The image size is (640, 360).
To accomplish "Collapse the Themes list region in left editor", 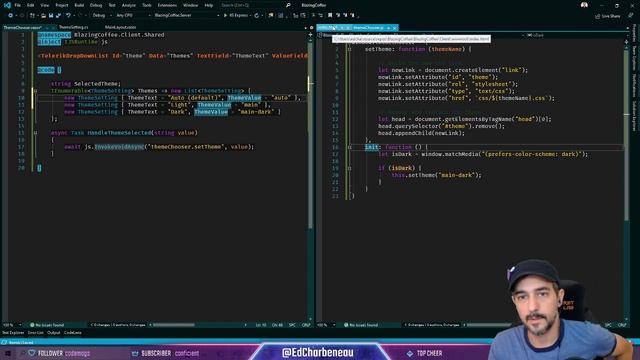I will [x=35, y=91].
